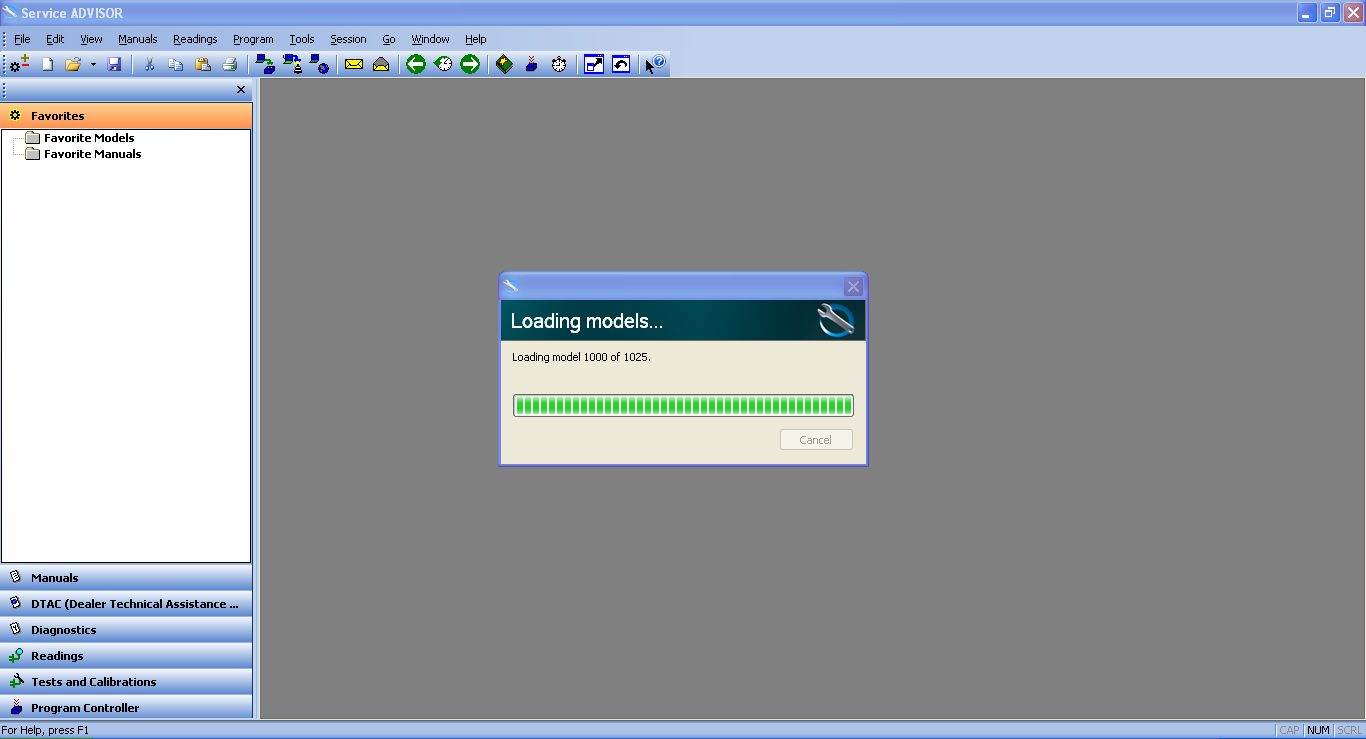The height and width of the screenshot is (739, 1366).
Task: Open the Session menu
Action: point(348,39)
